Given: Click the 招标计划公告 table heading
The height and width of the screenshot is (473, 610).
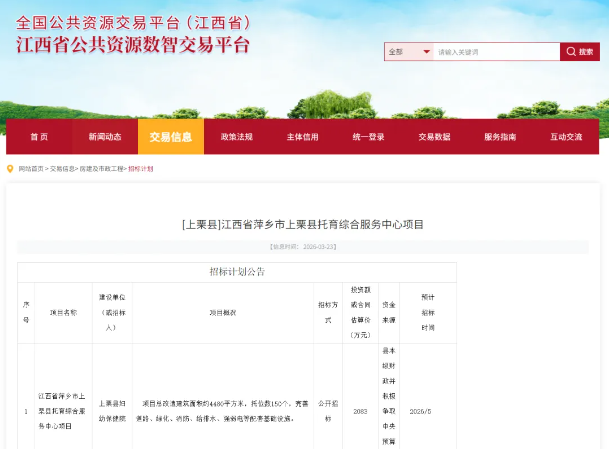Looking at the screenshot, I should tap(237, 272).
